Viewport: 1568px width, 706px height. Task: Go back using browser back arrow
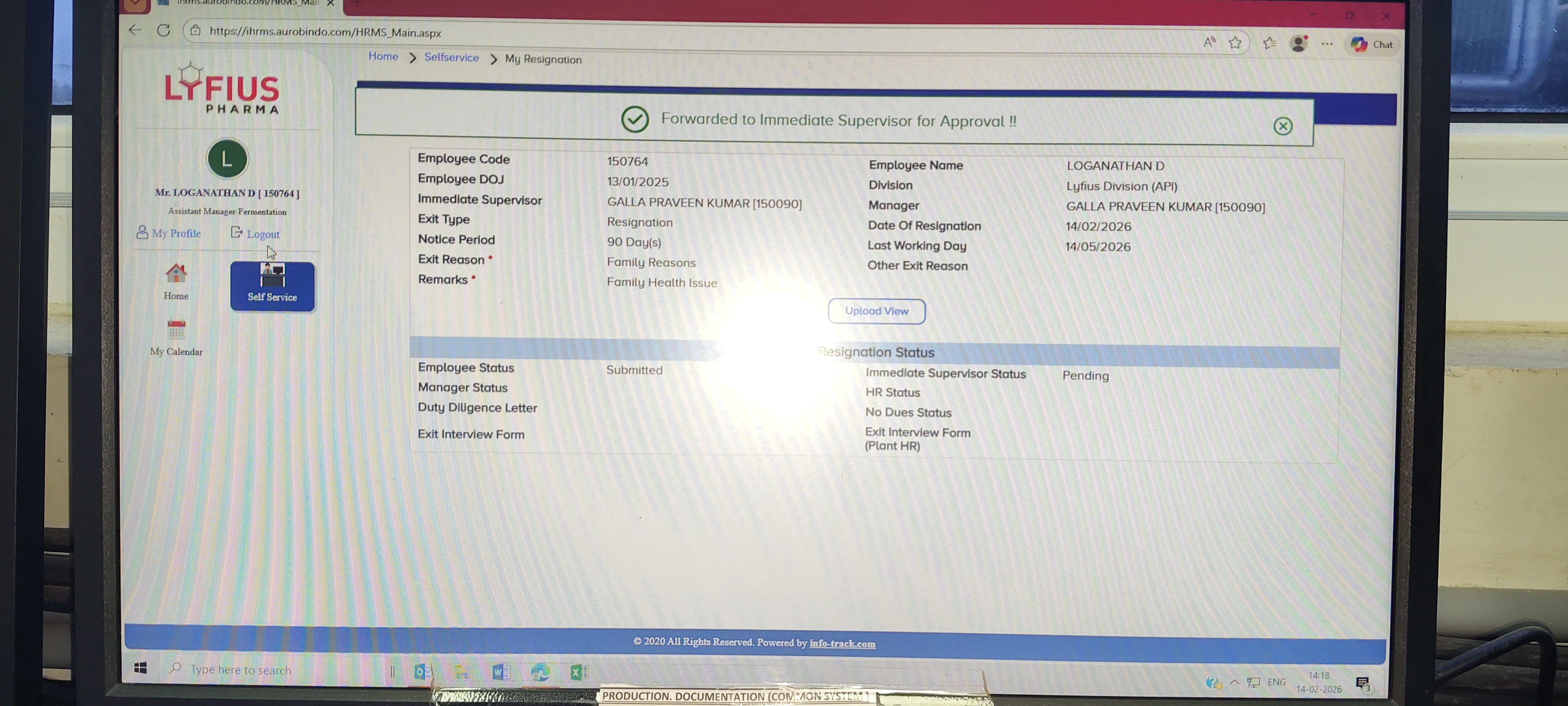point(135,30)
